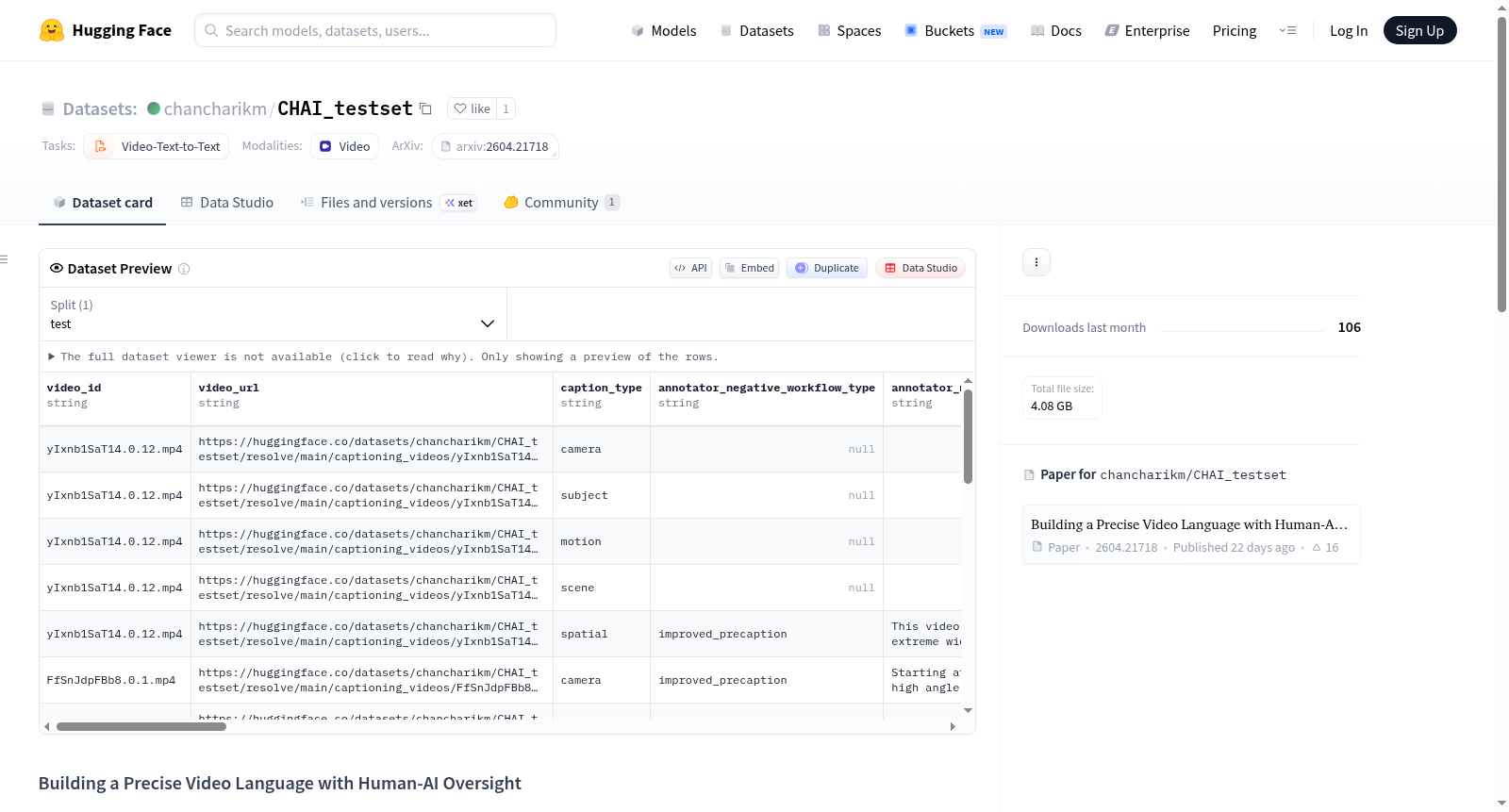Switch to the Dataset card tab
Image resolution: width=1509 pixels, height=812 pixels.
(102, 203)
